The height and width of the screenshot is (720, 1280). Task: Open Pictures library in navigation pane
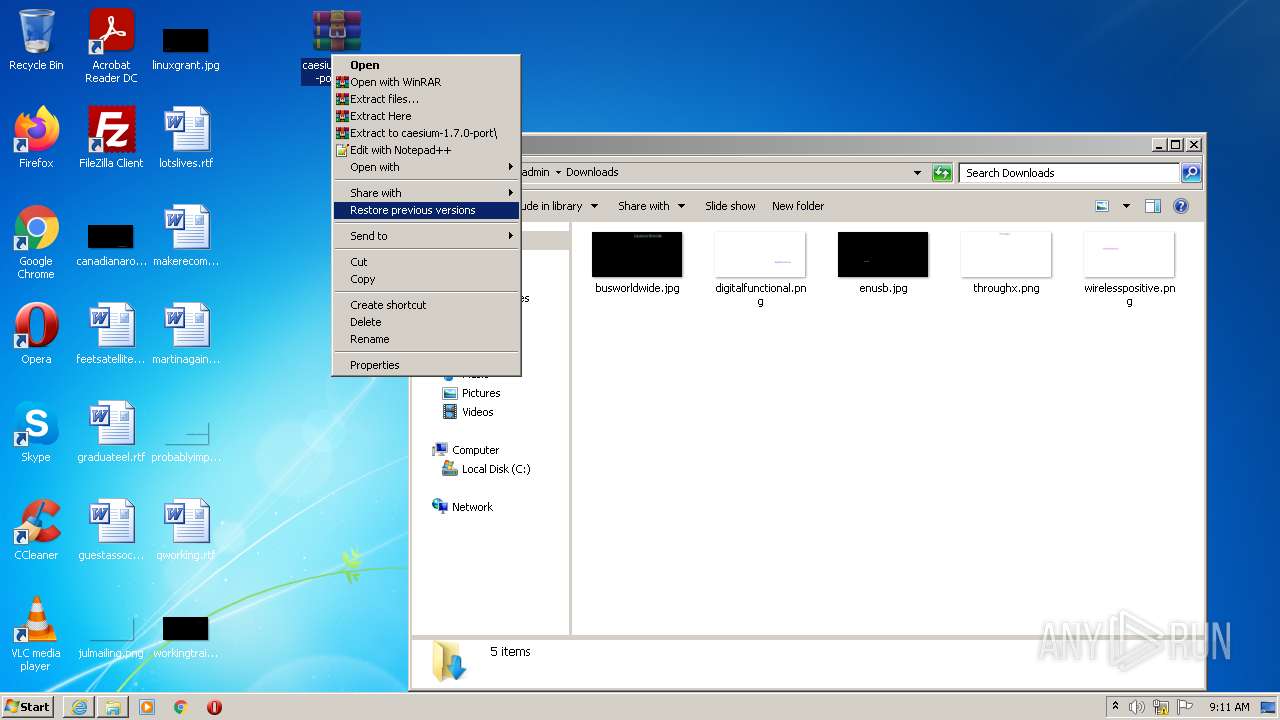[x=471, y=393]
